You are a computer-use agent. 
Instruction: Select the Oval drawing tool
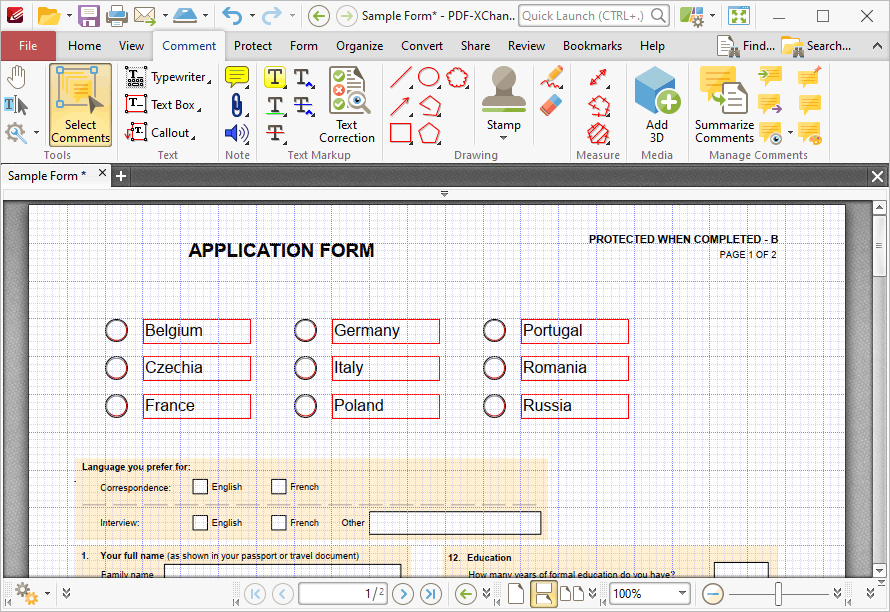pyautogui.click(x=429, y=77)
